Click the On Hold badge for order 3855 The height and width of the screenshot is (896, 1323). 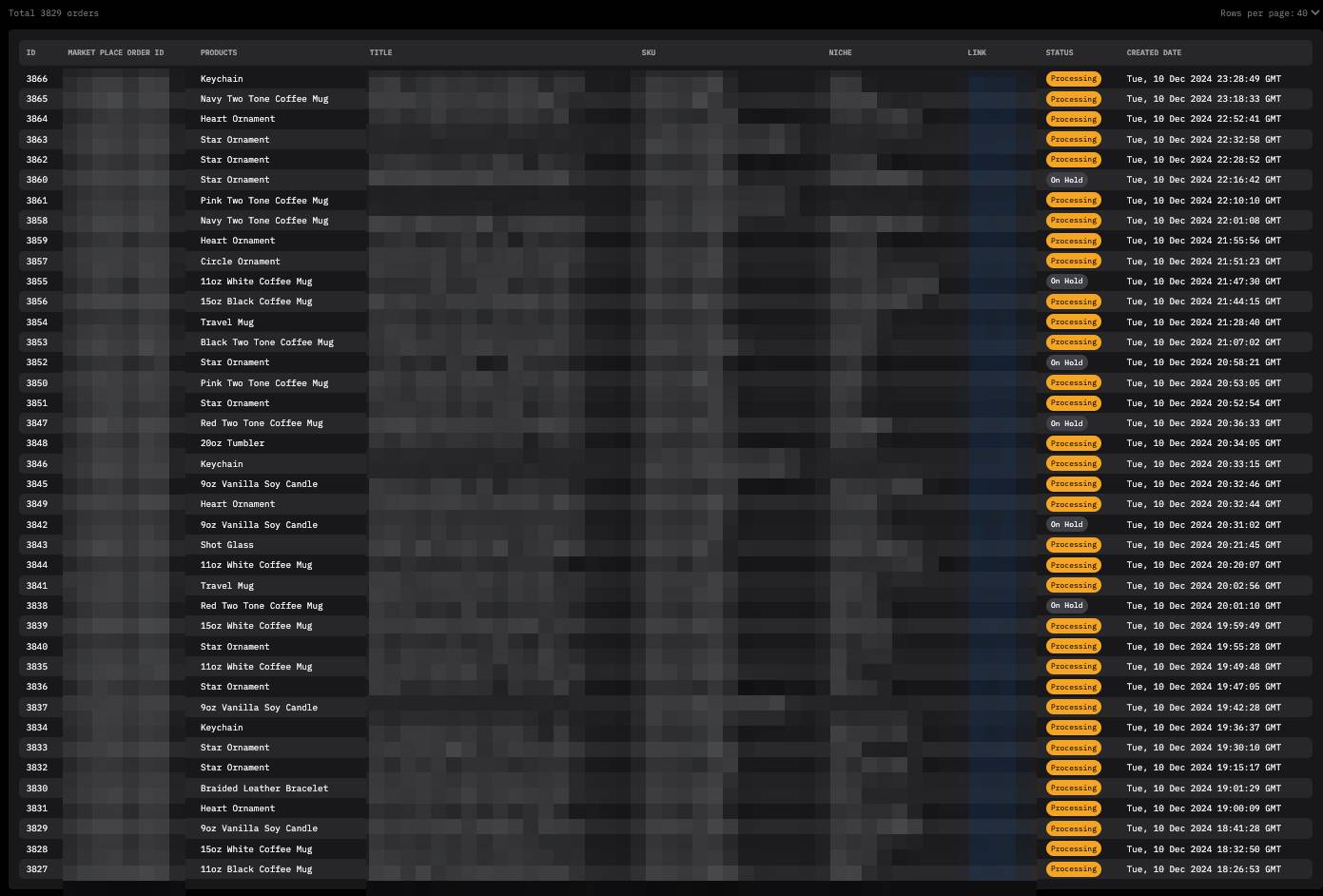[1066, 282]
